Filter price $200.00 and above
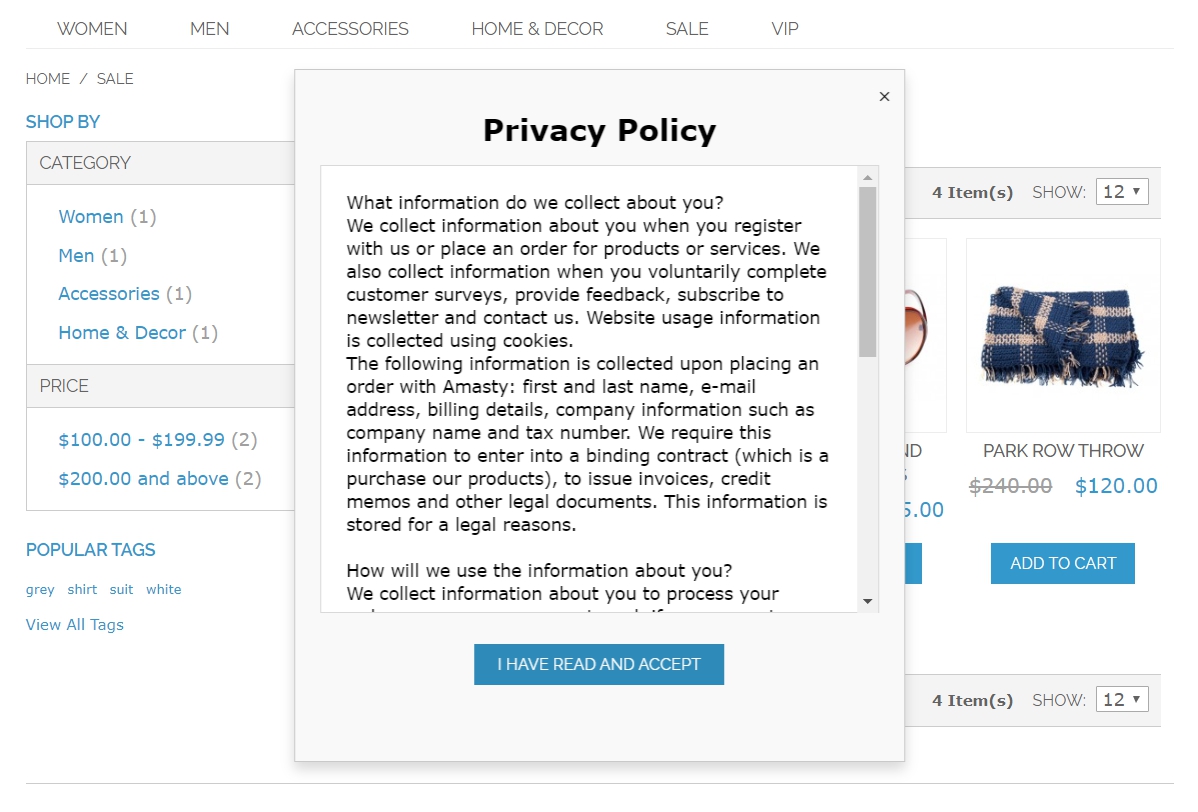Screen dimensions: 1198x812 144,479
